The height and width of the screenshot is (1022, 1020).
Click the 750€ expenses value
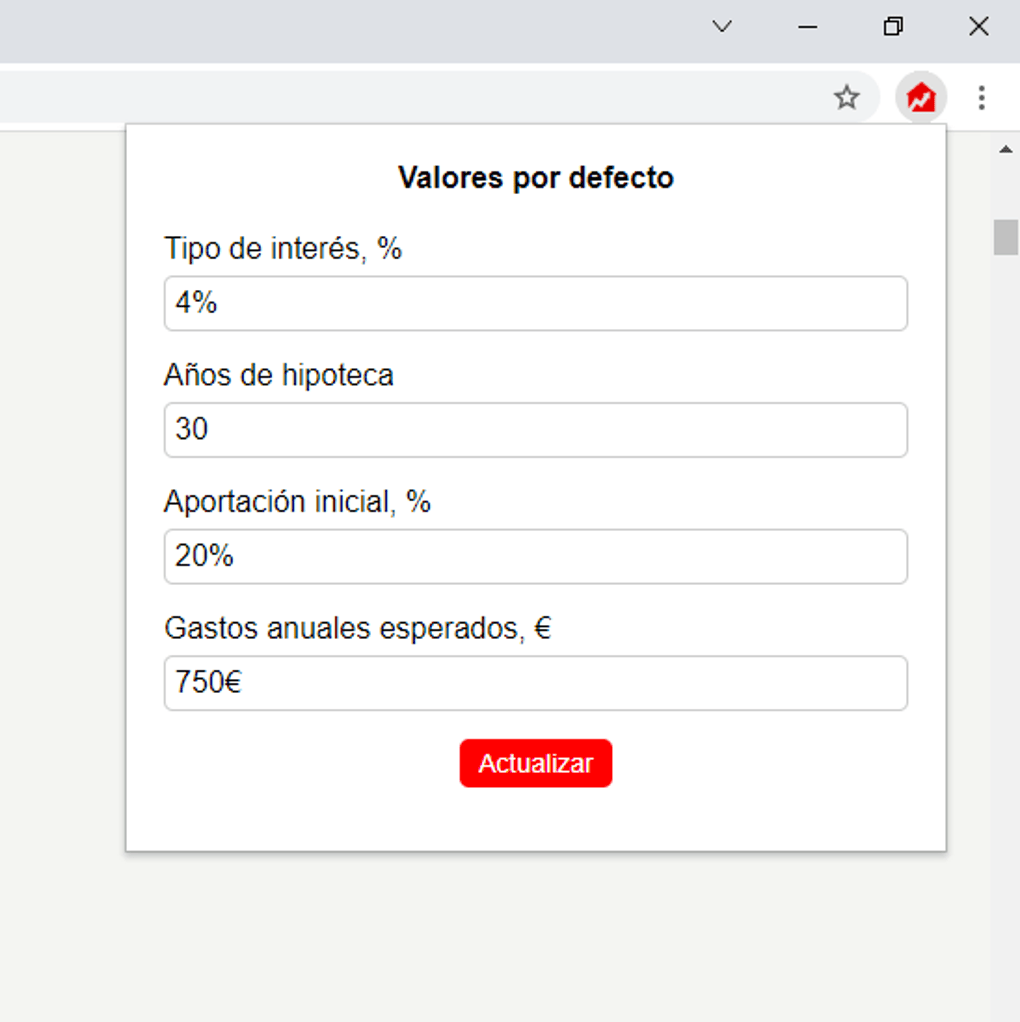point(207,683)
